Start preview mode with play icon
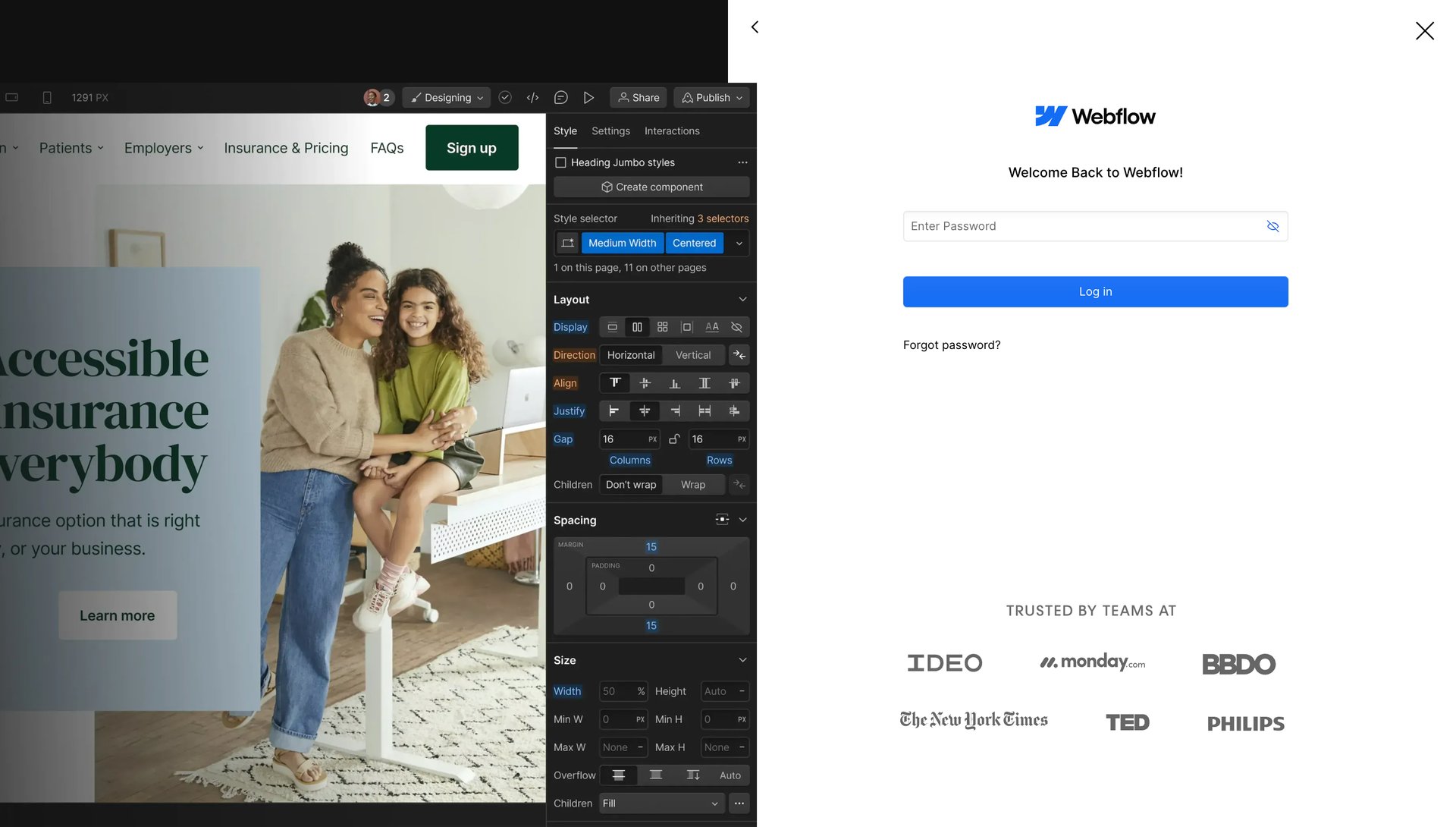This screenshot has width=1456, height=827. [589, 97]
